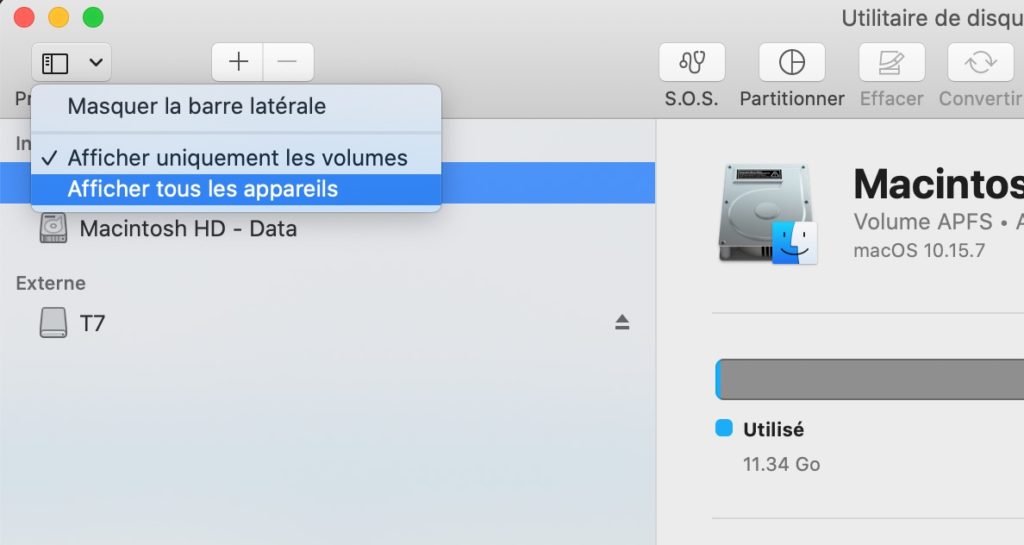This screenshot has height=545, width=1024.
Task: Click the Partitionner label text
Action: tap(792, 99)
